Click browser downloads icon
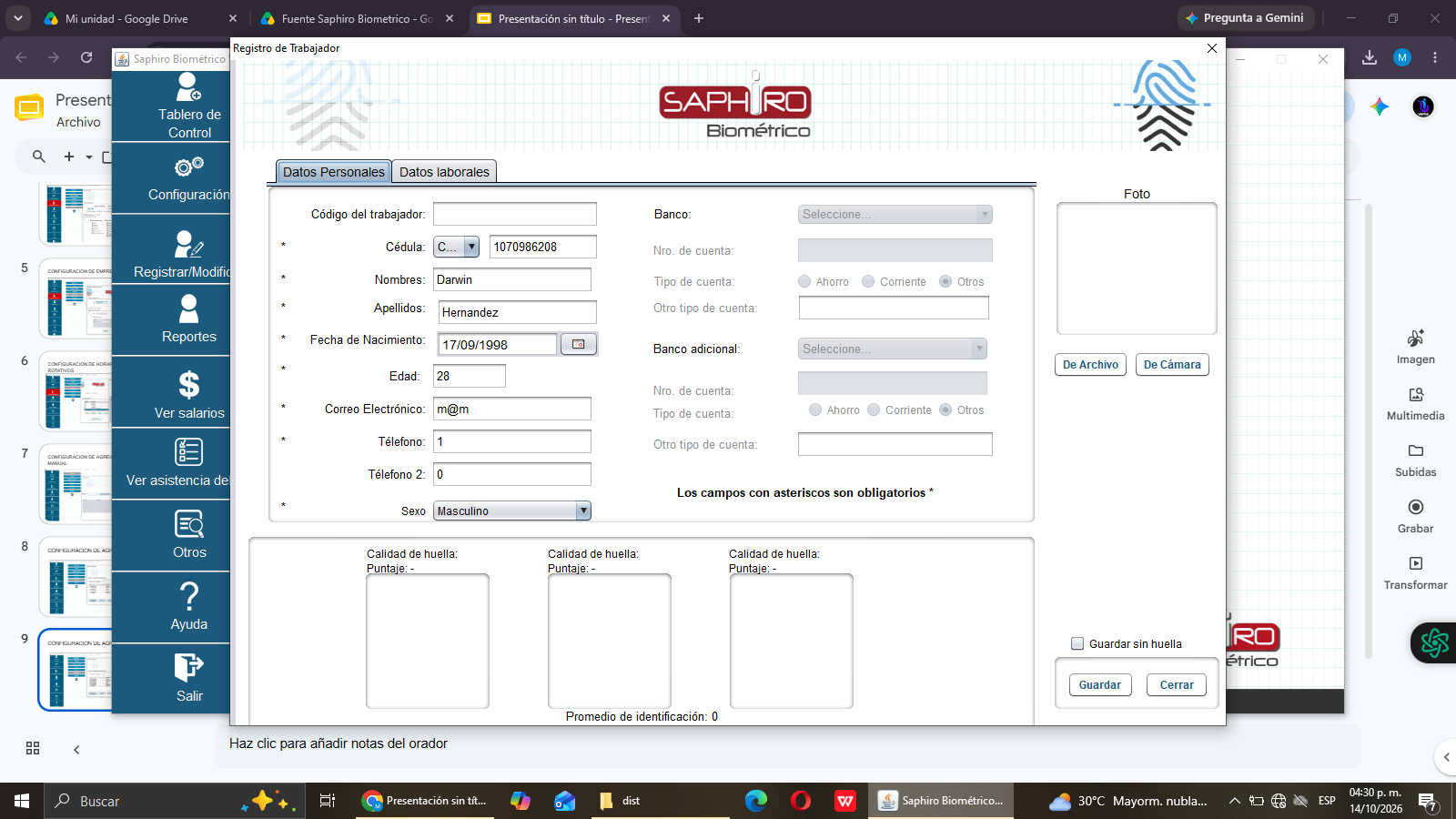This screenshot has width=1456, height=819. [1370, 57]
